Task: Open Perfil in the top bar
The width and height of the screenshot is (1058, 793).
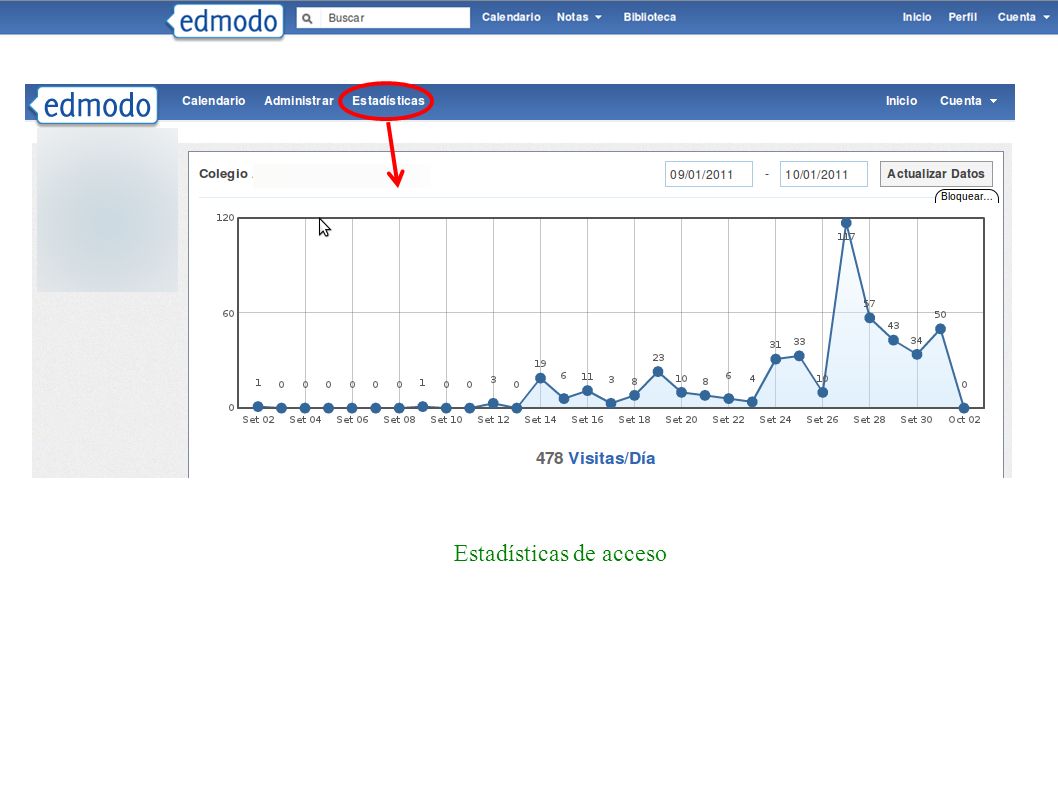Action: 962,17
